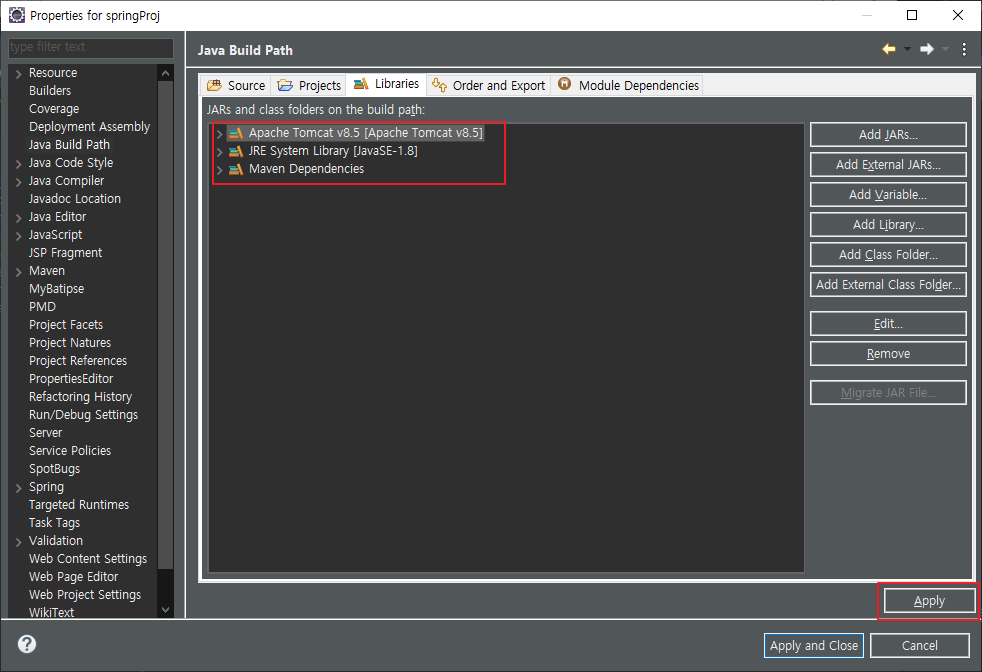Click the Add JARs... button
This screenshot has width=982, height=672.
pos(888,135)
